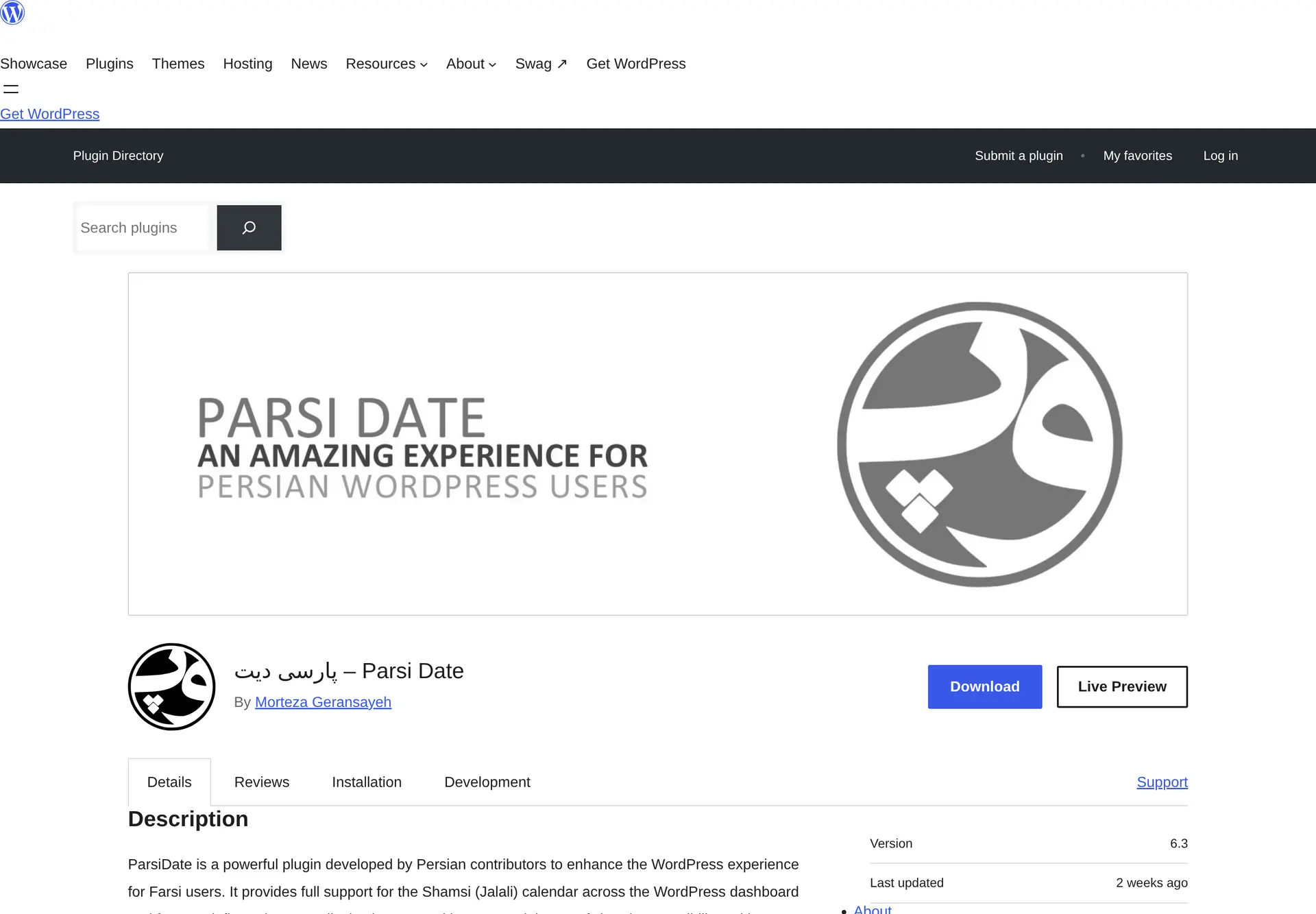The width and height of the screenshot is (1316, 914).
Task: Click the search magnifier button
Action: 249,228
